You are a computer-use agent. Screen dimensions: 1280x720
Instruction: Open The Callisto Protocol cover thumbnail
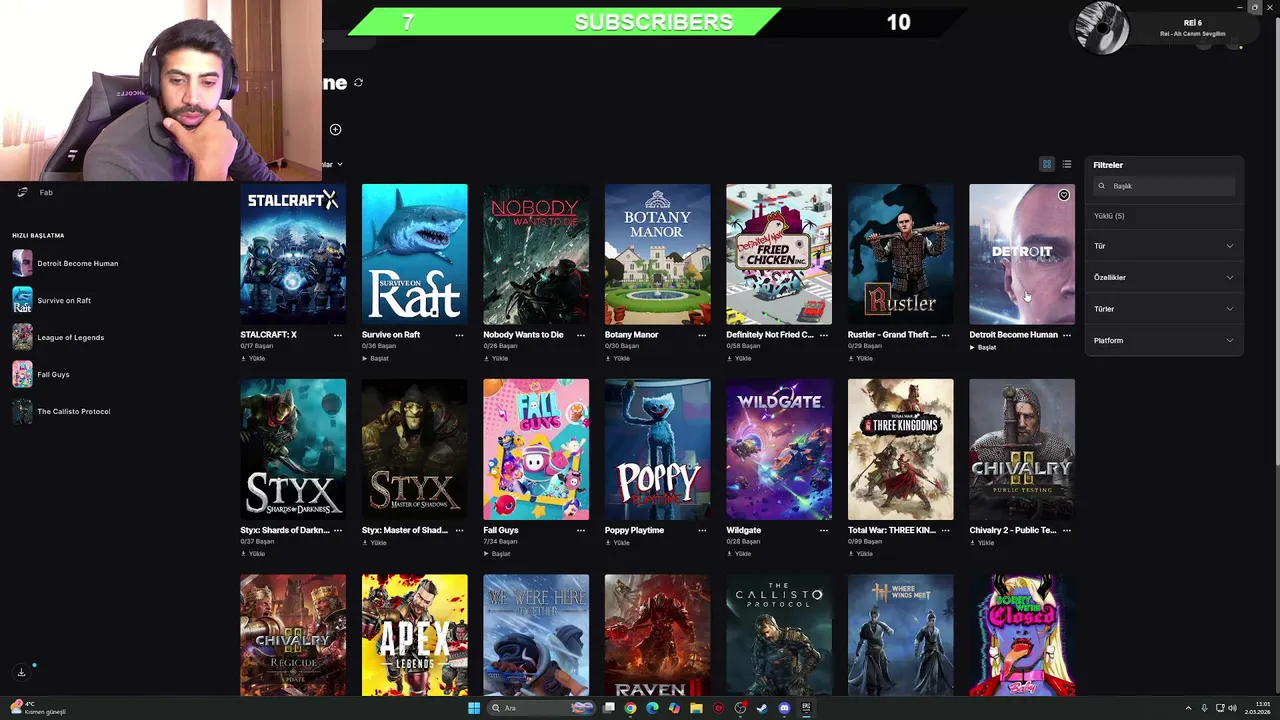(779, 635)
